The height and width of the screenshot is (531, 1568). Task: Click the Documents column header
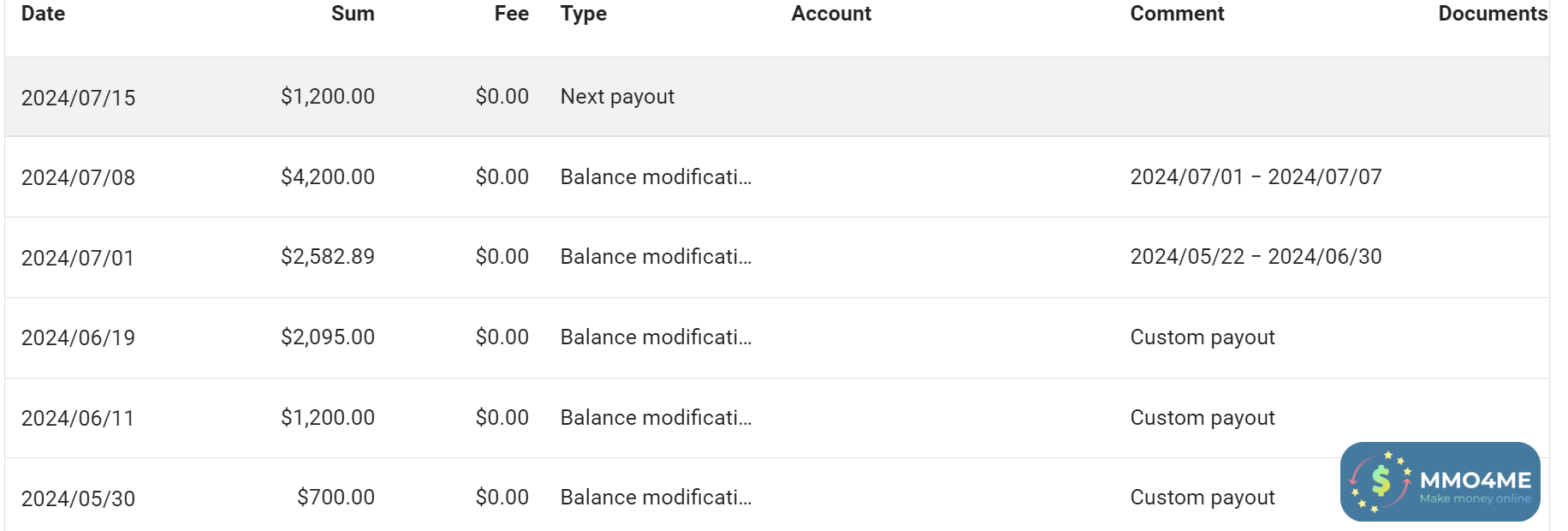point(1492,14)
